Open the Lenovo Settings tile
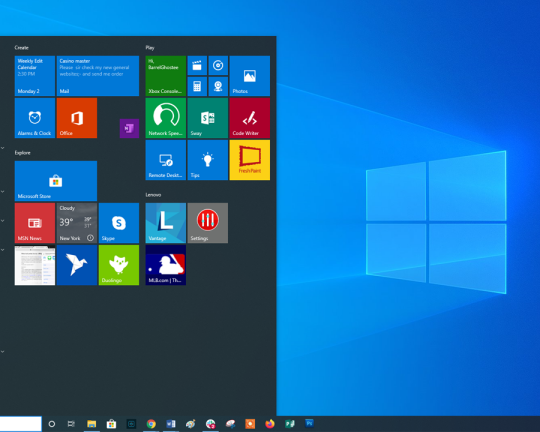The height and width of the screenshot is (432, 540). pos(208,223)
